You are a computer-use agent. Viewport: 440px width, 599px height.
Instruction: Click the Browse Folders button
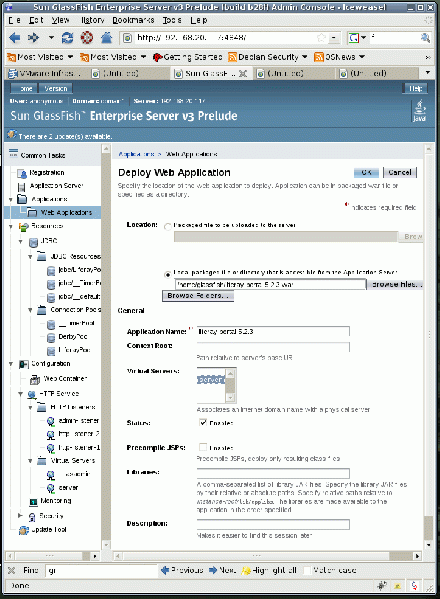click(x=198, y=296)
